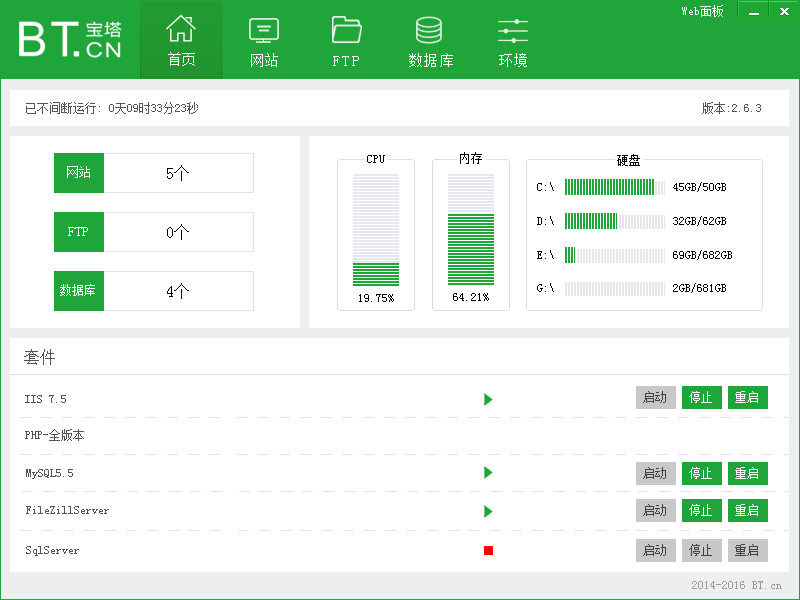Close the BT panel window
The image size is (800, 600).
coord(785,11)
